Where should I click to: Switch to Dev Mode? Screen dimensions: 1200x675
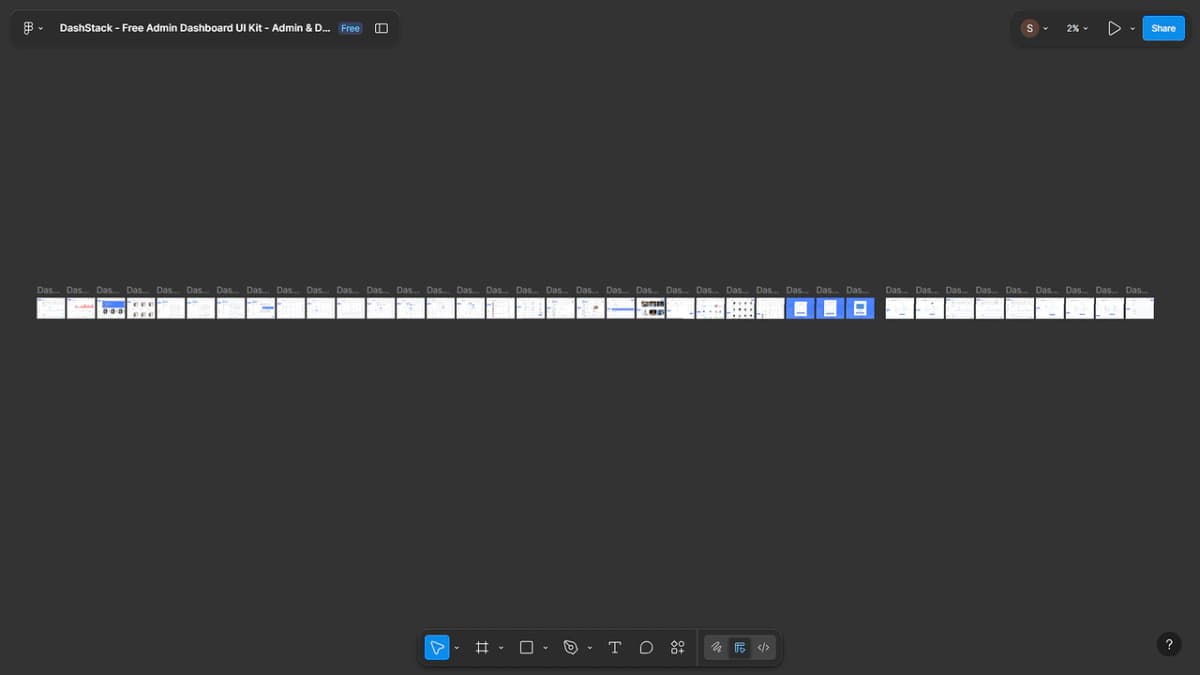click(763, 648)
